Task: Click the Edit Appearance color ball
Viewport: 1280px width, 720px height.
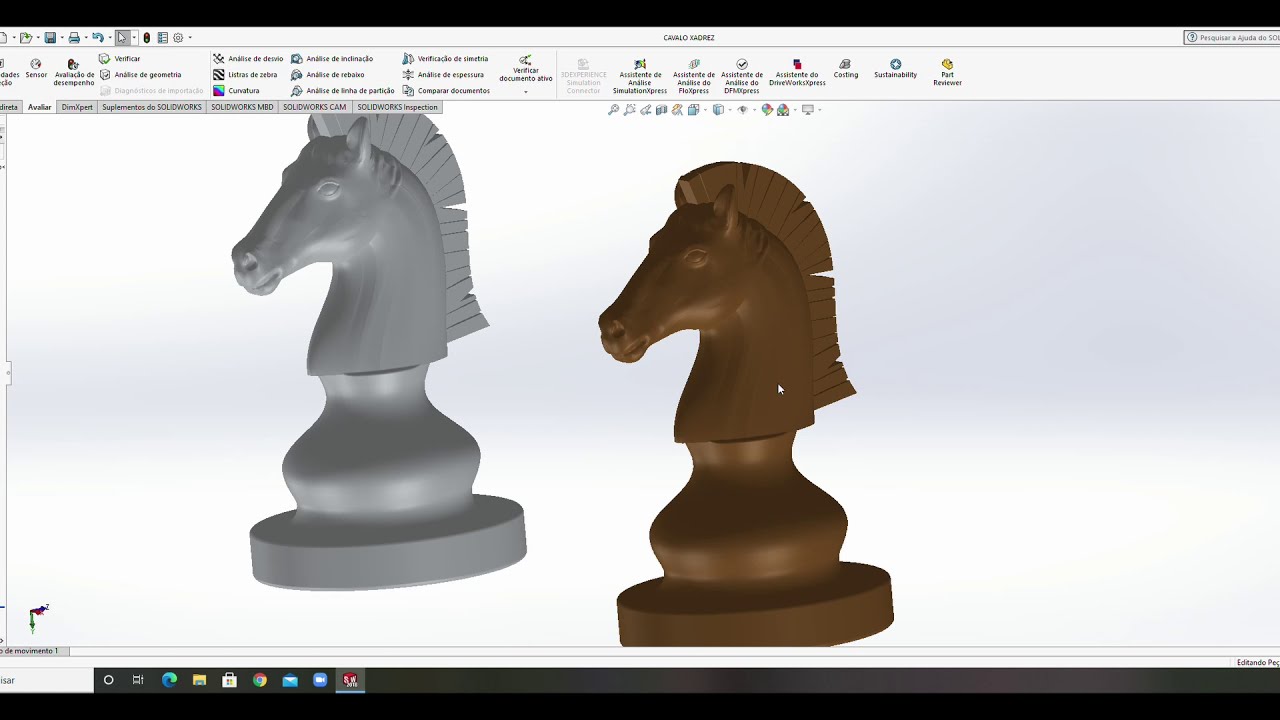Action: coord(767,110)
